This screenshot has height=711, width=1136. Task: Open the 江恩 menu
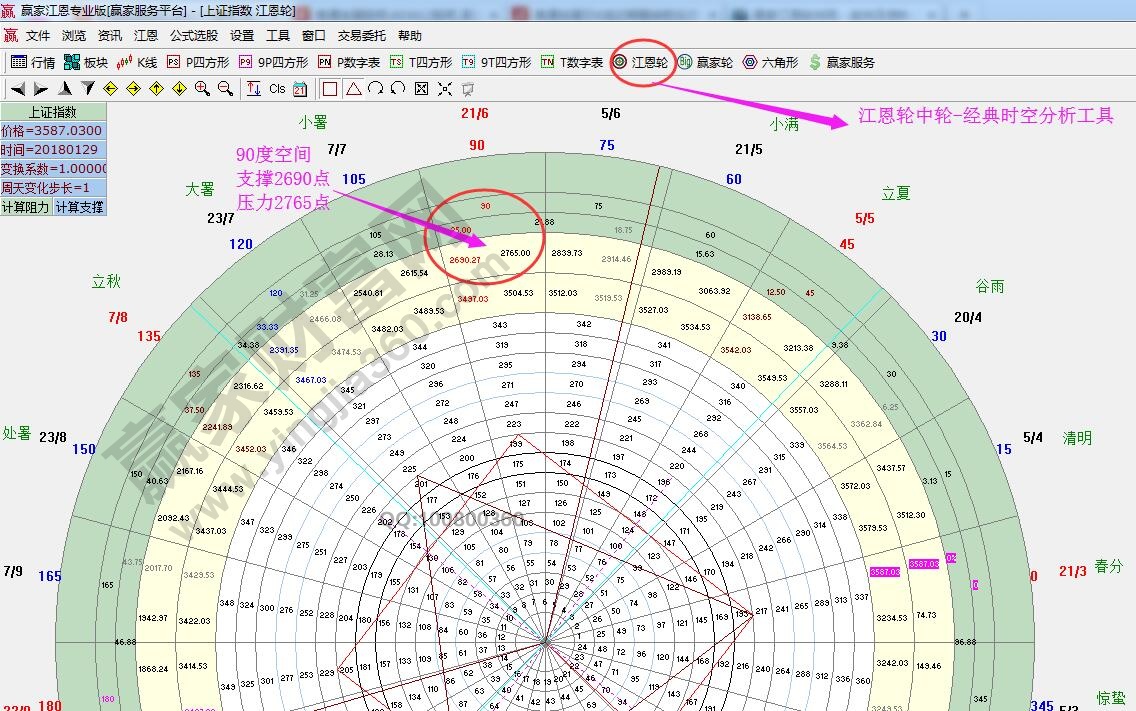146,34
